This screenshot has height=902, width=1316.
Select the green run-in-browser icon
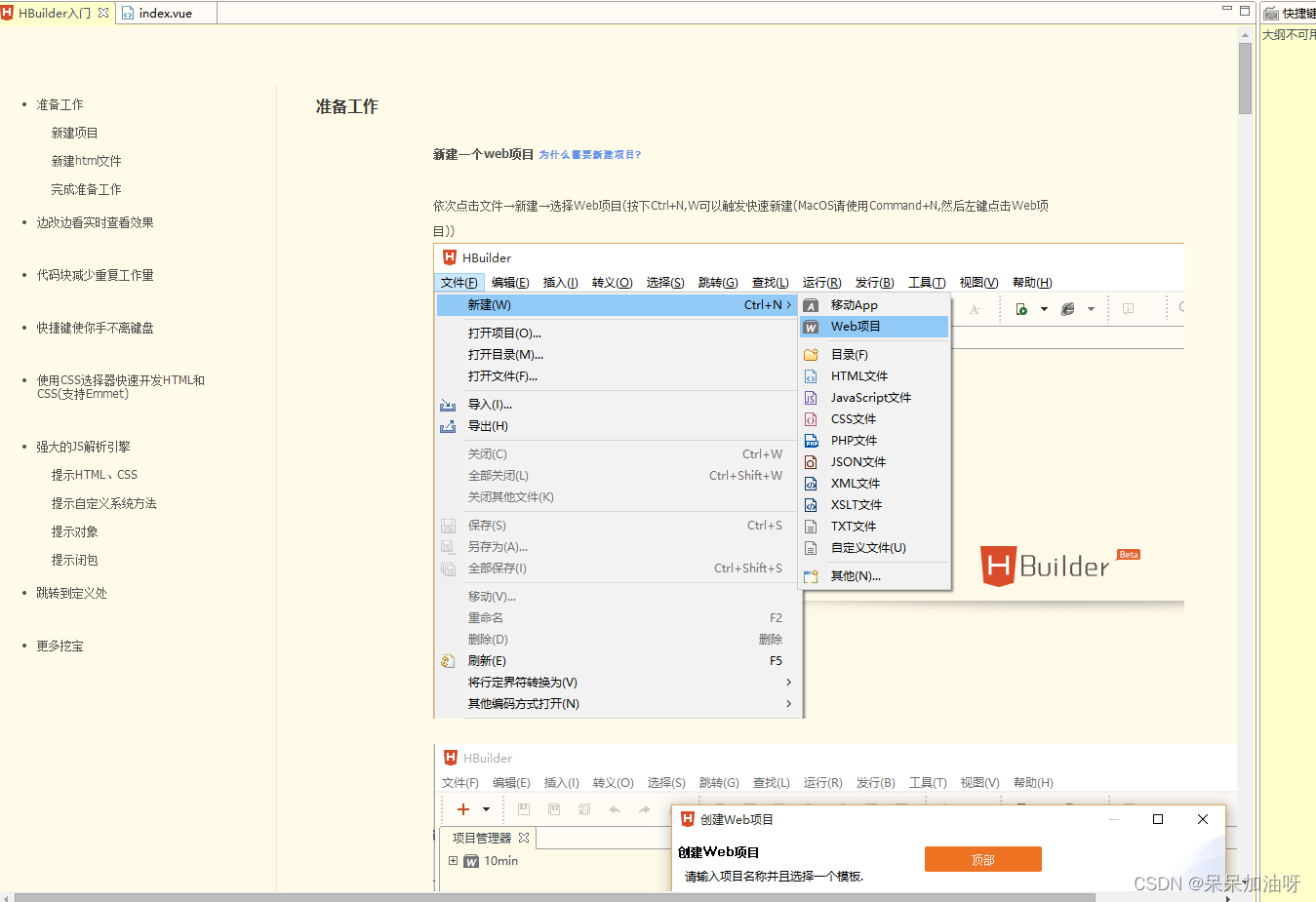1021,308
